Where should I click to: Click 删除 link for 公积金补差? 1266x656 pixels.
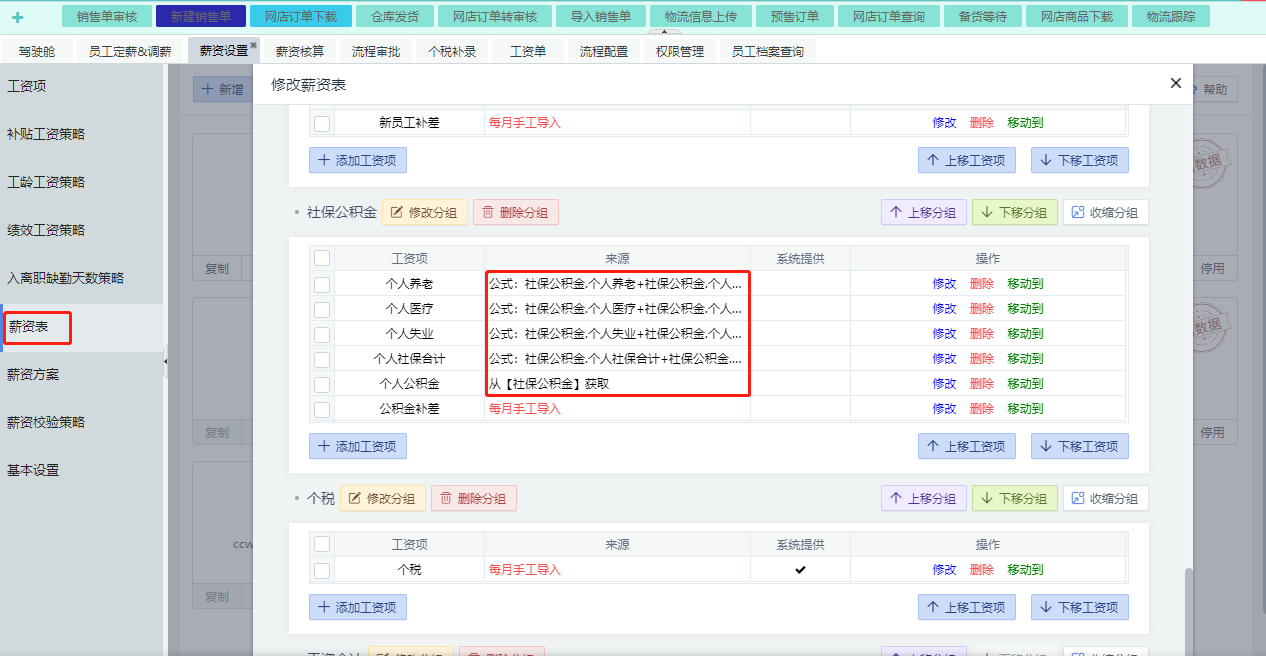(x=982, y=409)
